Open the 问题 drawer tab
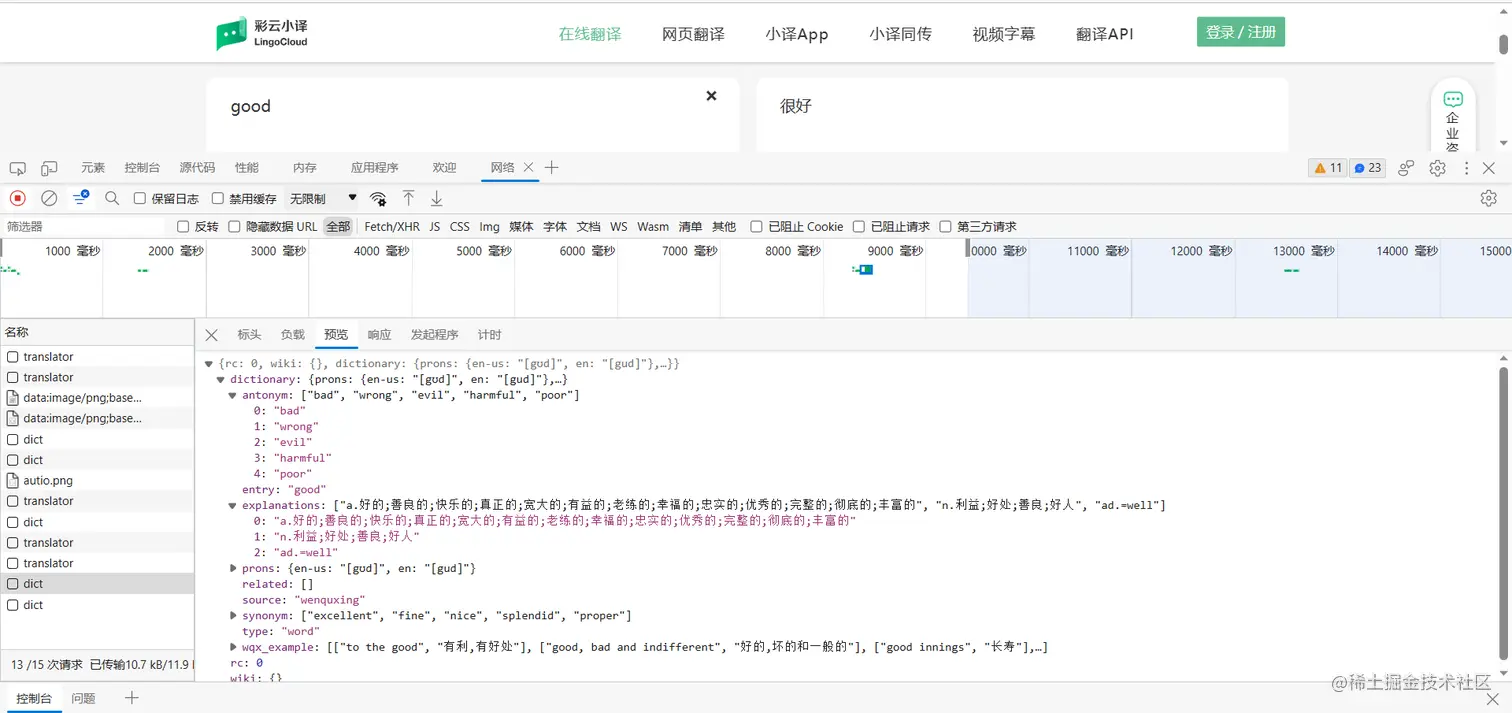The image size is (1512, 713). click(x=83, y=698)
